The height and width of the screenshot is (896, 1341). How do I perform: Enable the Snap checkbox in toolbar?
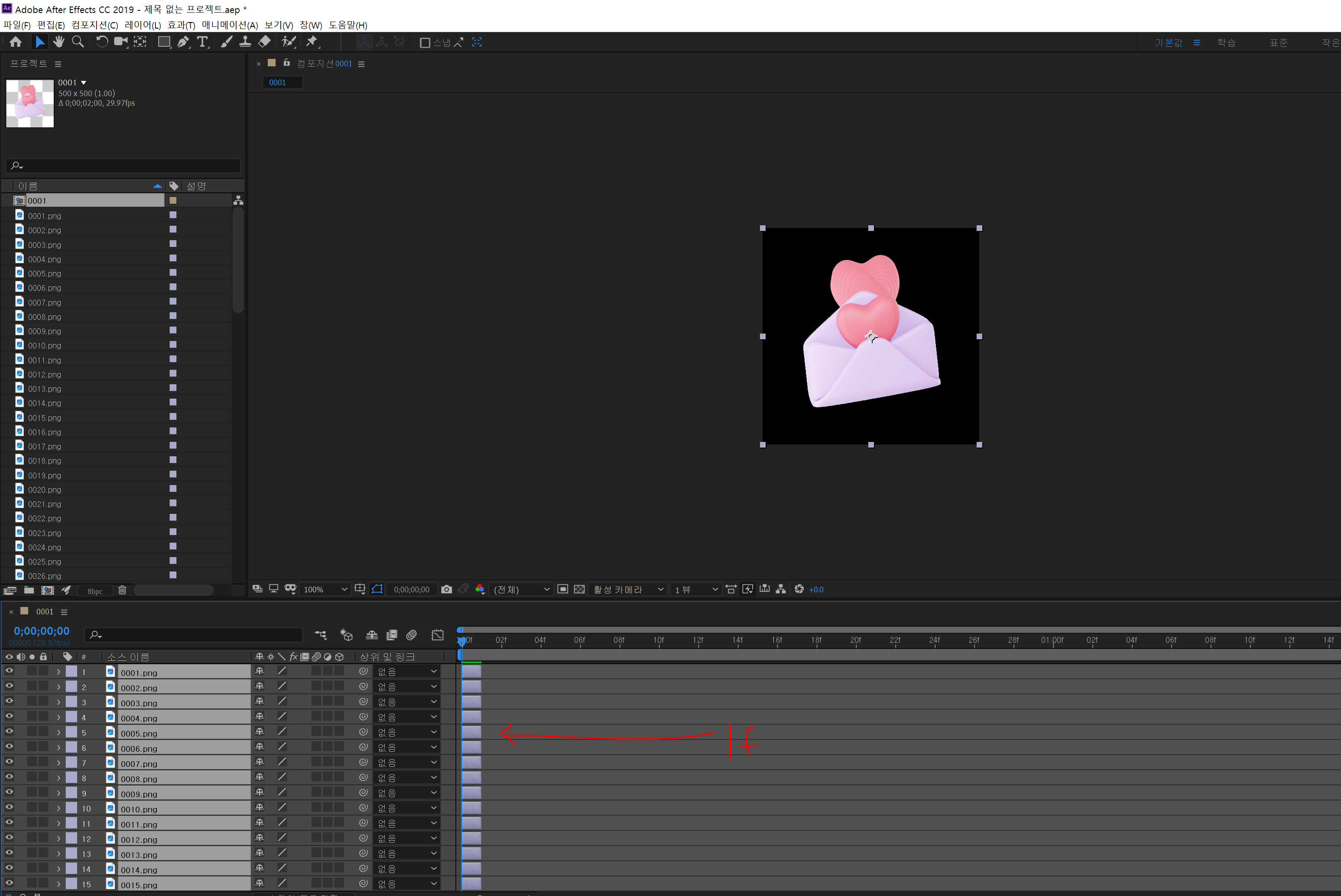point(425,43)
